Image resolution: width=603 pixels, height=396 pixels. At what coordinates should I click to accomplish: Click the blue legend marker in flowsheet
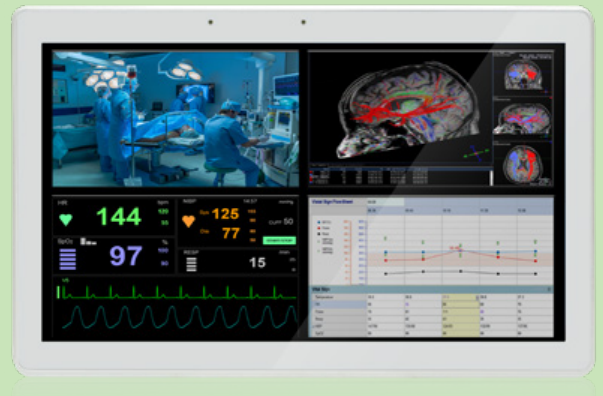pos(318,222)
